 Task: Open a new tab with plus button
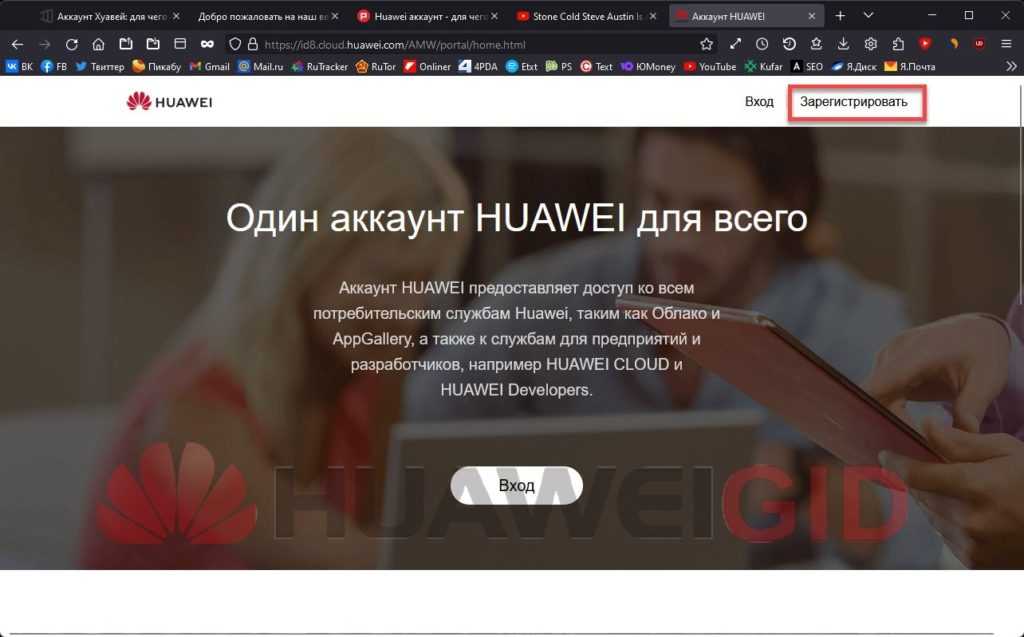tap(840, 16)
